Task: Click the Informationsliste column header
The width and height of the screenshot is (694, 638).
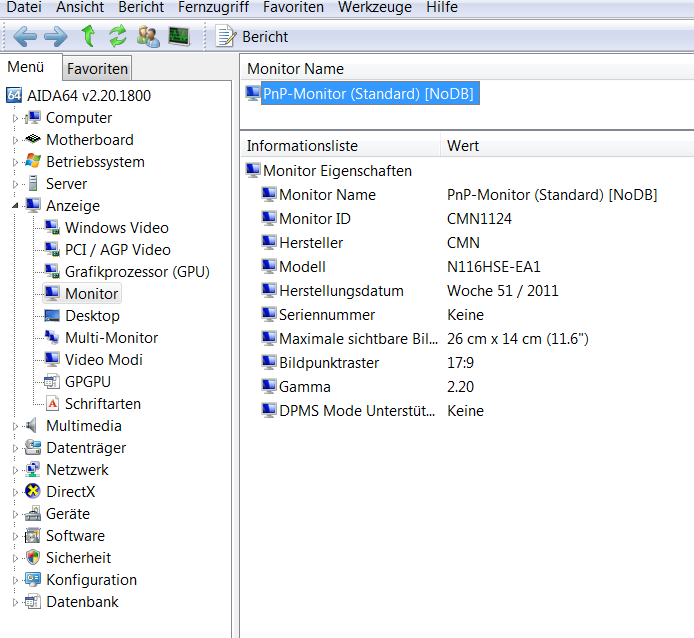Action: [341, 146]
